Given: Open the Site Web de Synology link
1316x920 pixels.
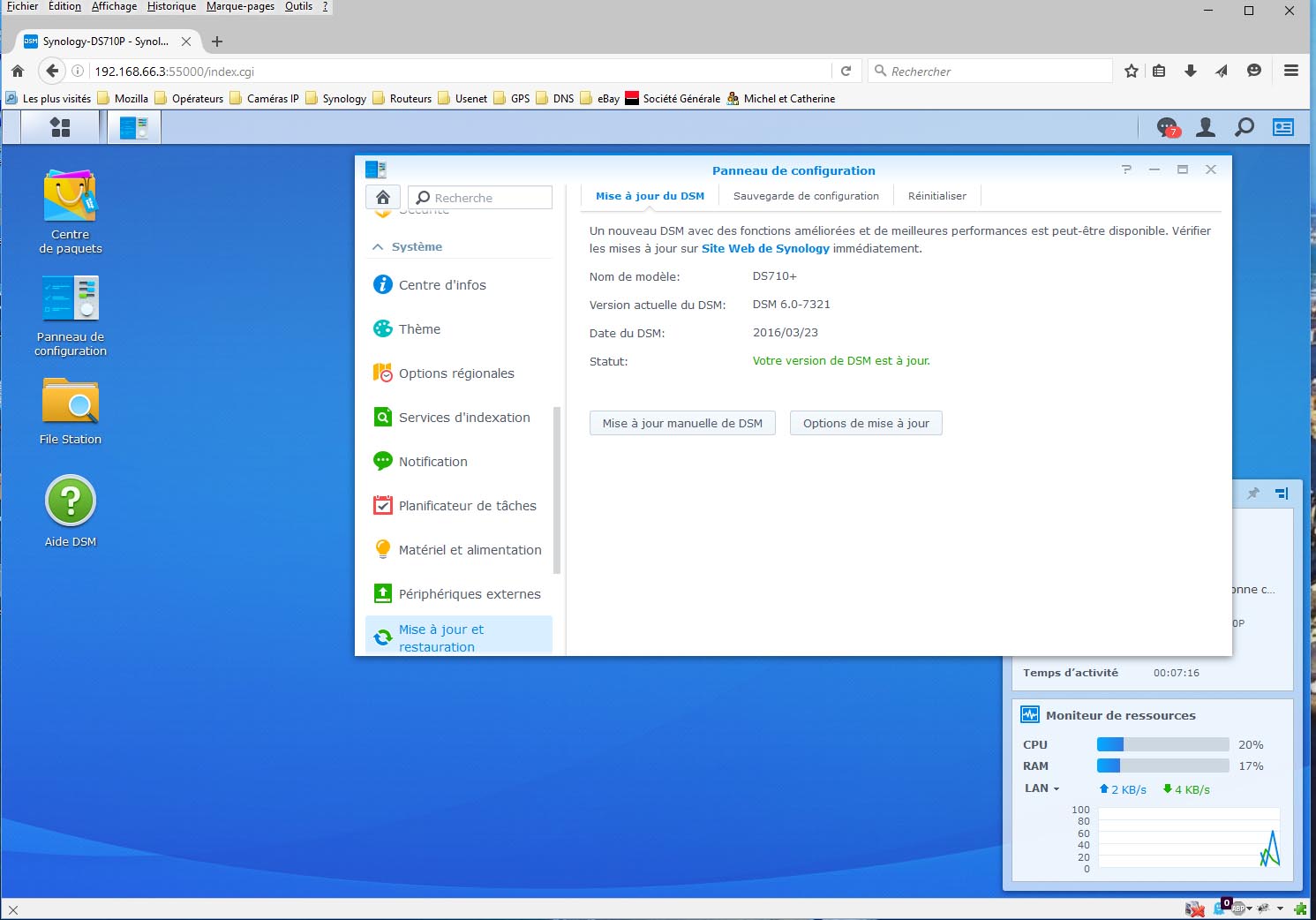Looking at the screenshot, I should coord(765,249).
